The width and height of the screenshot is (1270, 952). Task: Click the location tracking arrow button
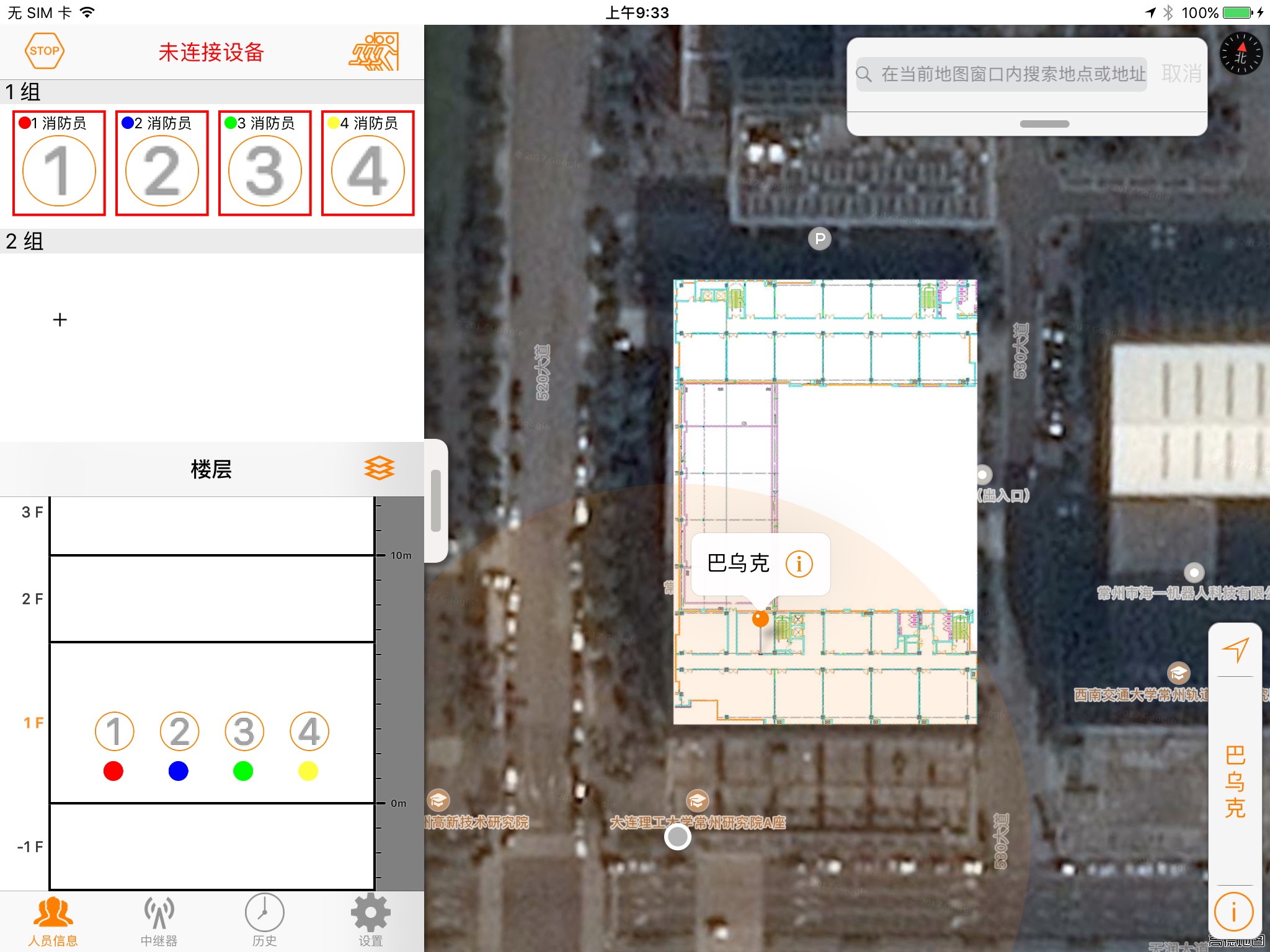1235,650
